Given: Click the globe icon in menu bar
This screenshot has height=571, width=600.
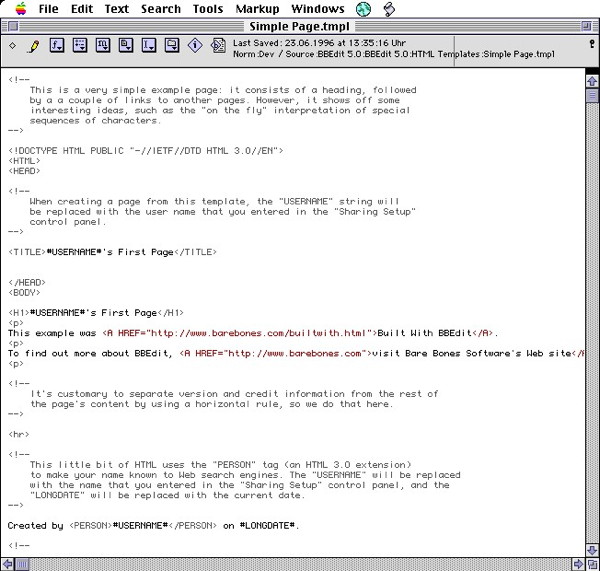Looking at the screenshot, I should pyautogui.click(x=363, y=9).
